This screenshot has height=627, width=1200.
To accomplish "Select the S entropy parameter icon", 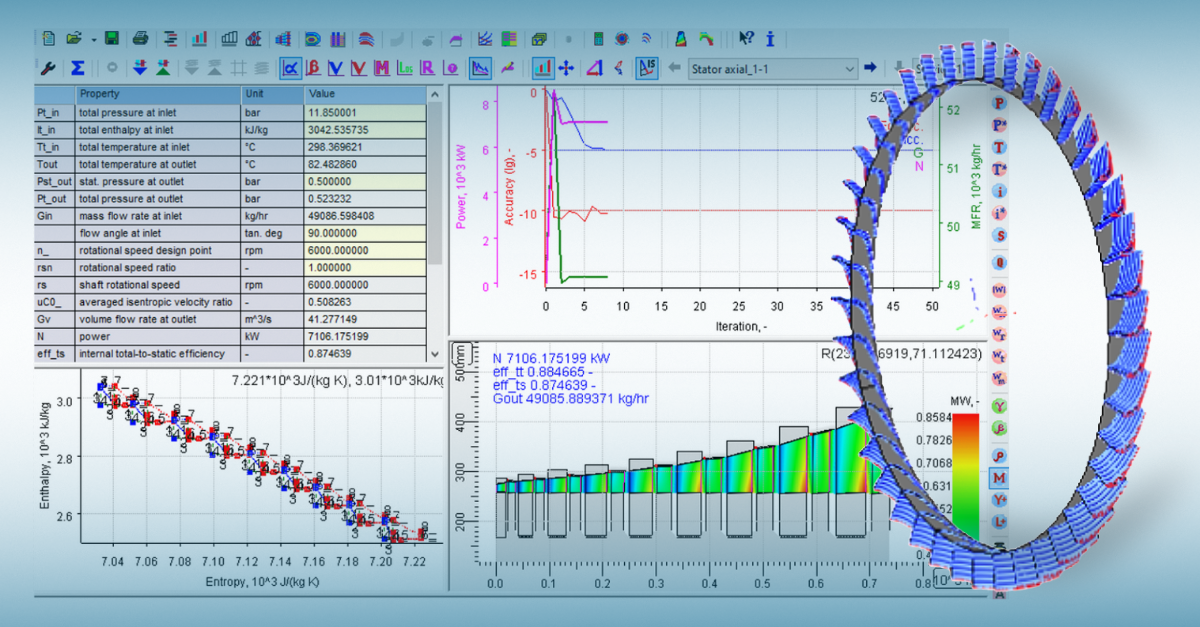I will tap(998, 236).
